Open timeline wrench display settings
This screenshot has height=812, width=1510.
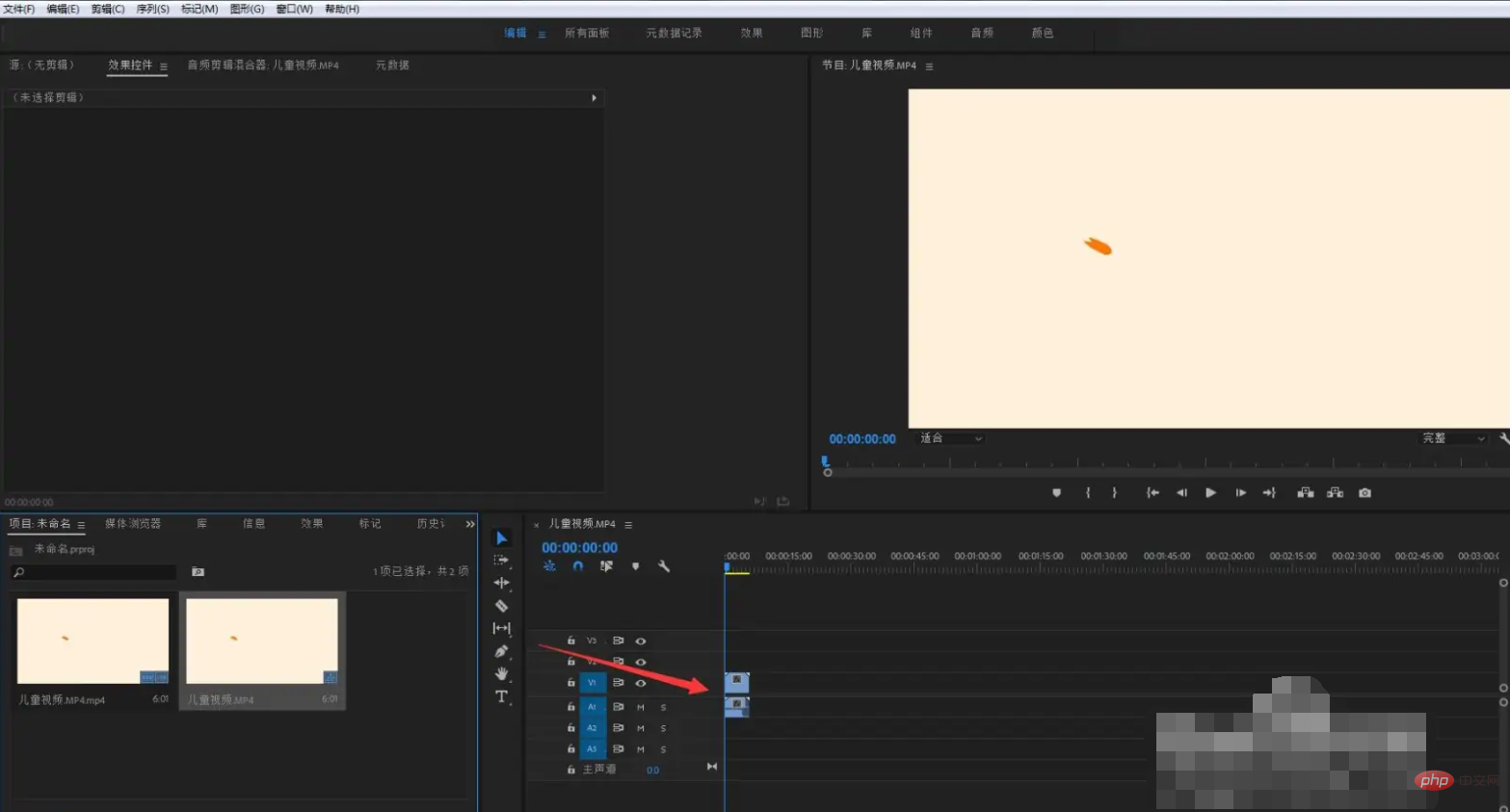pos(664,566)
